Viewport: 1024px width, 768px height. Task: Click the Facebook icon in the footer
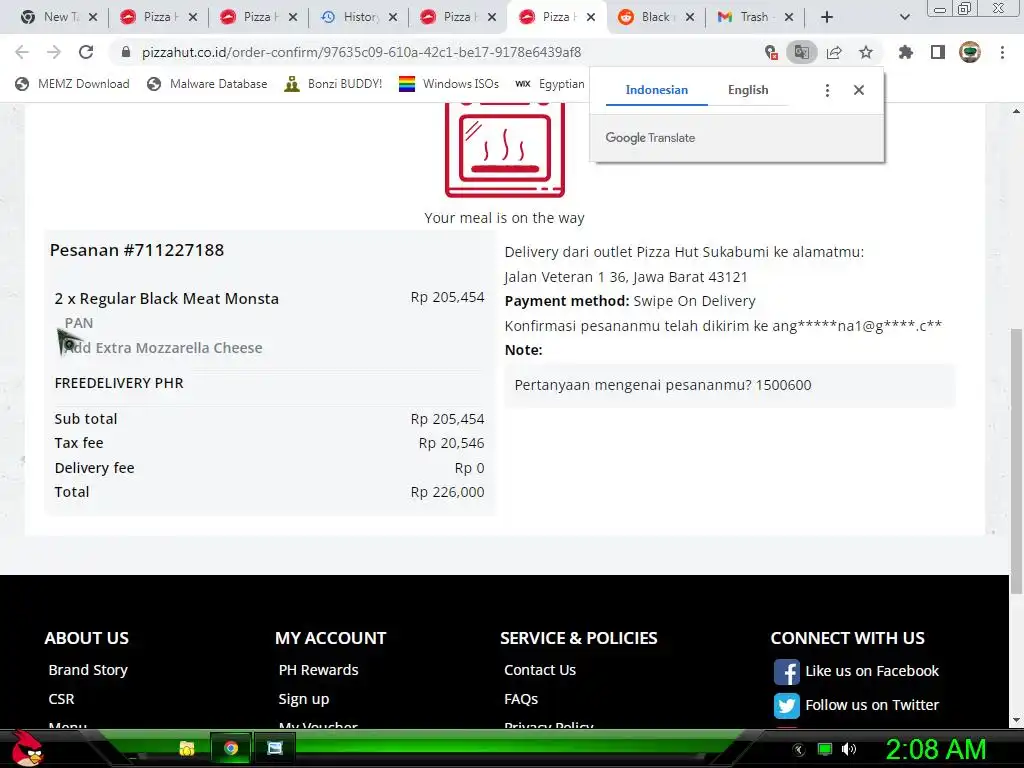point(787,671)
